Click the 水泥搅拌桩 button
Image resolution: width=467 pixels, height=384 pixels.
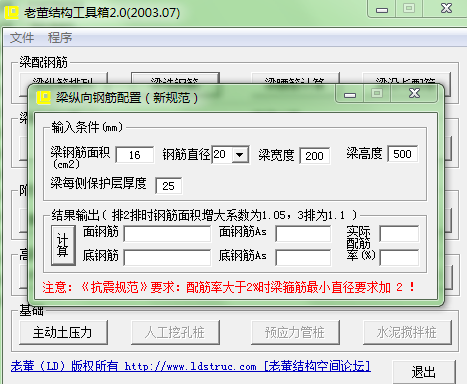(x=407, y=332)
